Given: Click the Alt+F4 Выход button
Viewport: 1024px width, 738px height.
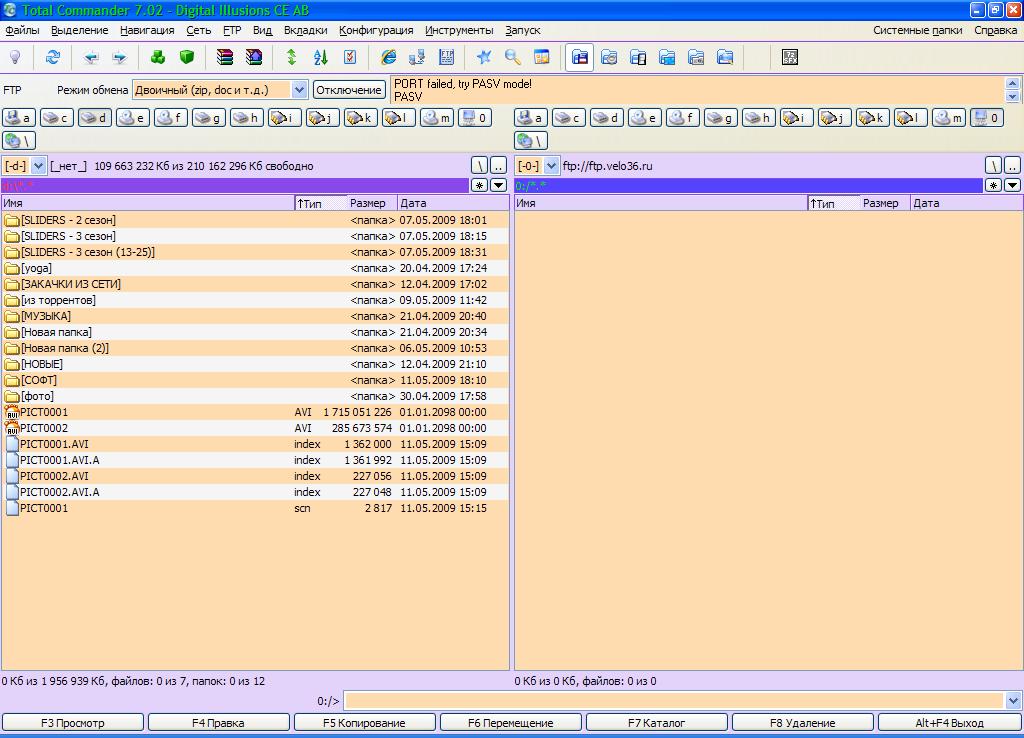Looking at the screenshot, I should point(950,722).
